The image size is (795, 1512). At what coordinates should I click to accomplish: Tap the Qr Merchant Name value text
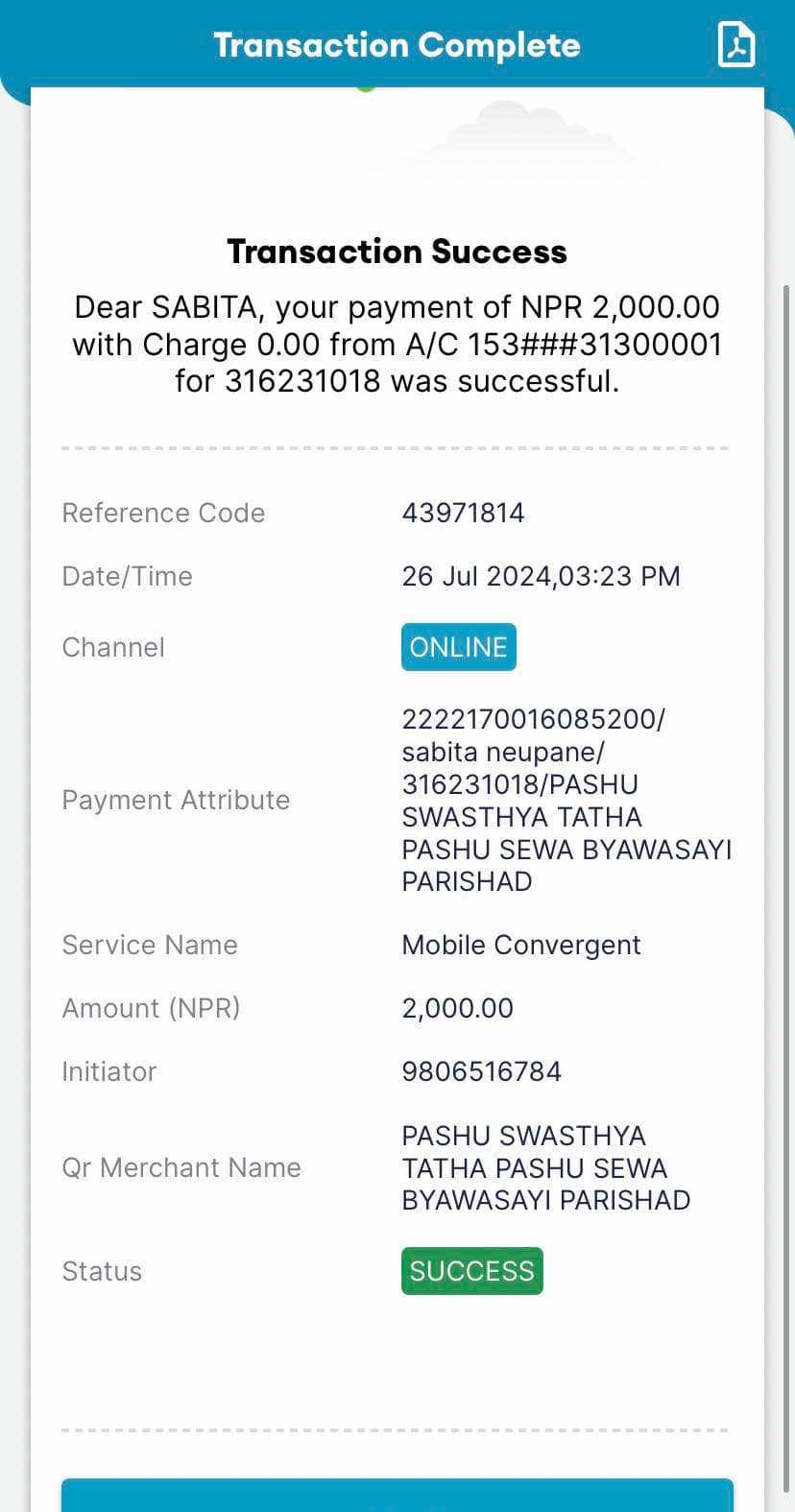(x=546, y=1167)
